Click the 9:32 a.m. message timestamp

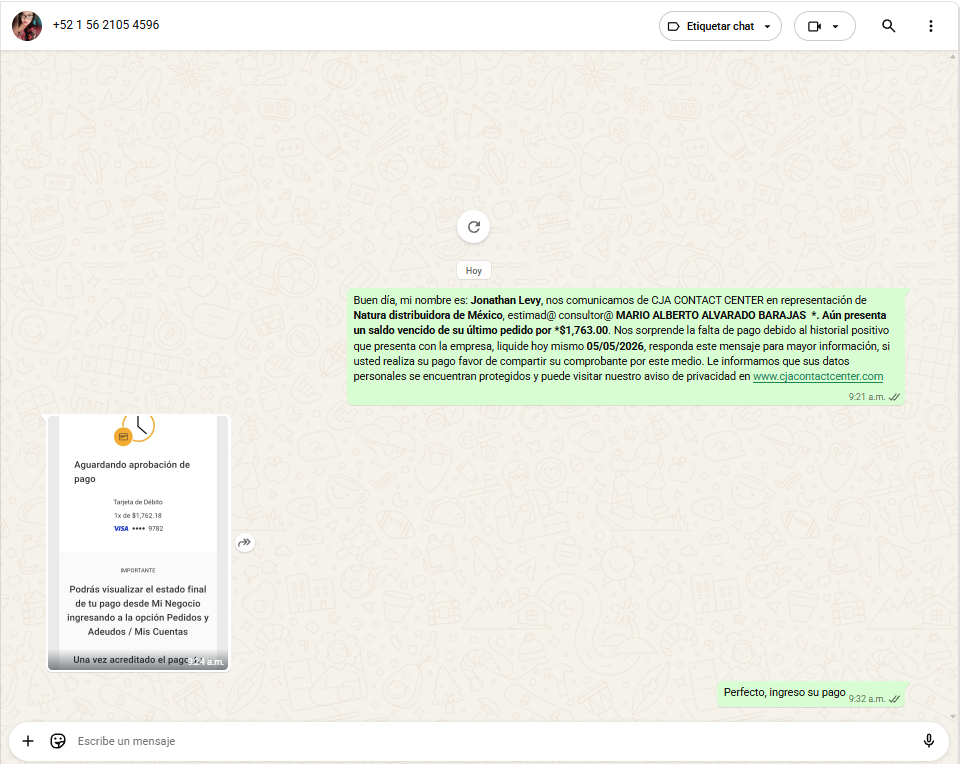point(866,699)
